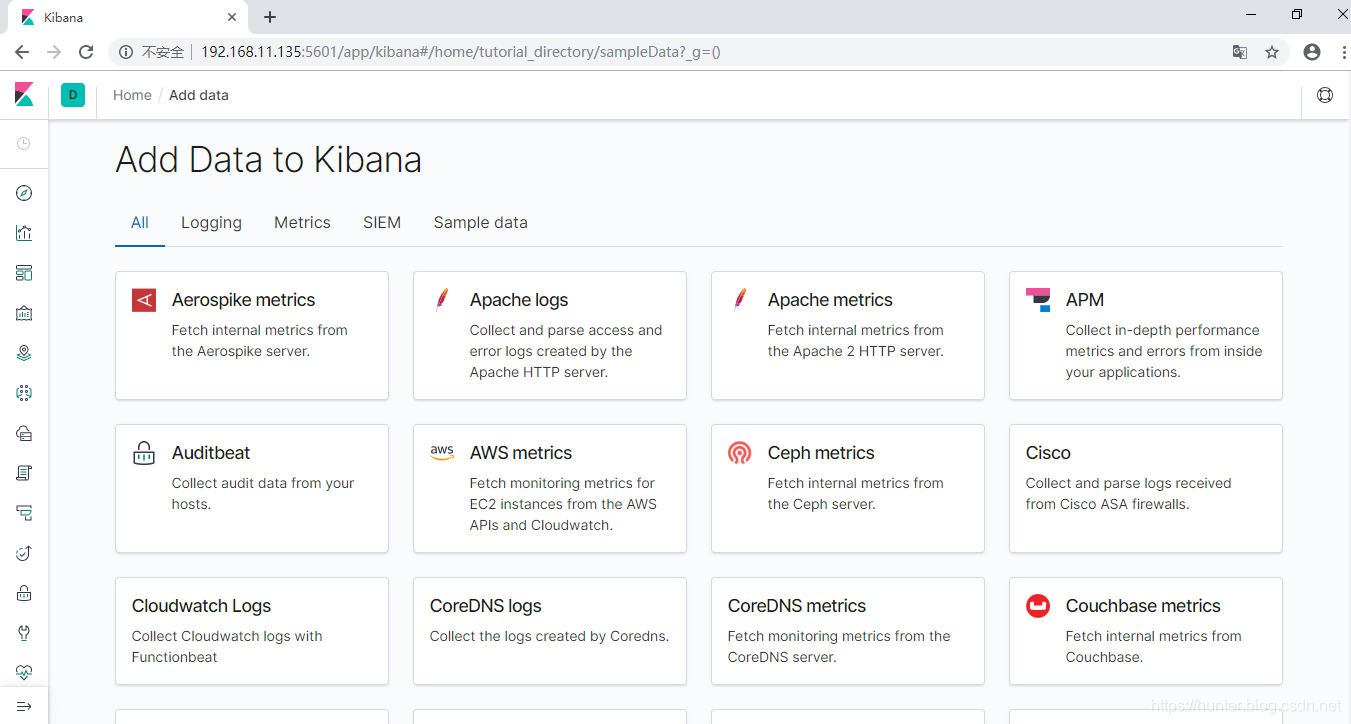Open the Cloudwatch Logs card
Screen dimensions: 1351x724
252,631
